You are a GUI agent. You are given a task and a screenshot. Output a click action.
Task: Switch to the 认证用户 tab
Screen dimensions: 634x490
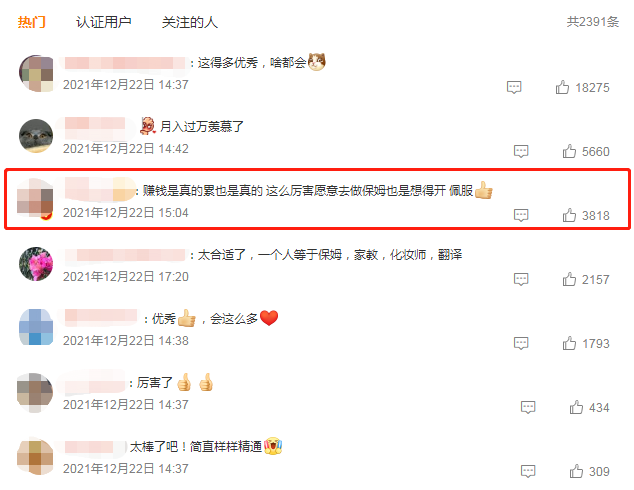pos(104,22)
